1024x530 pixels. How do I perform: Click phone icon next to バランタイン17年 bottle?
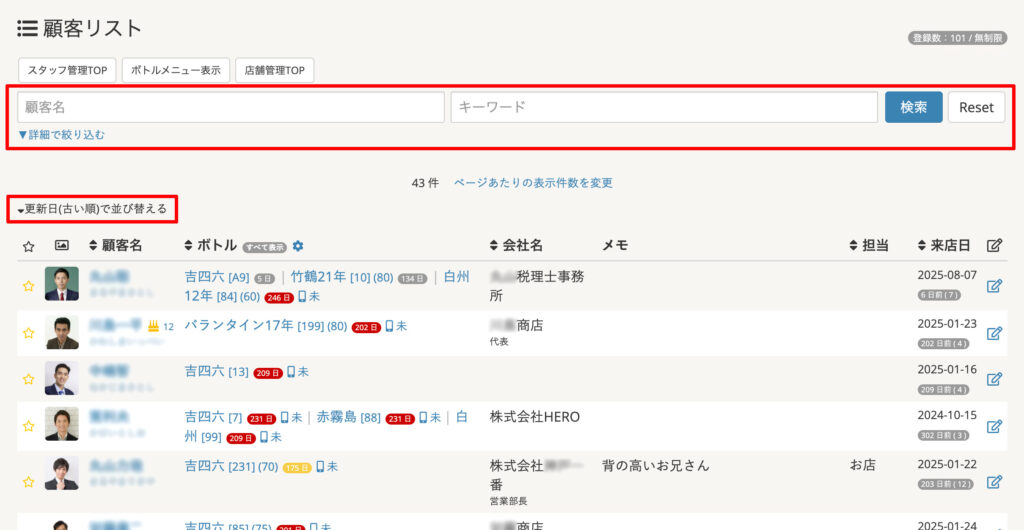point(389,326)
